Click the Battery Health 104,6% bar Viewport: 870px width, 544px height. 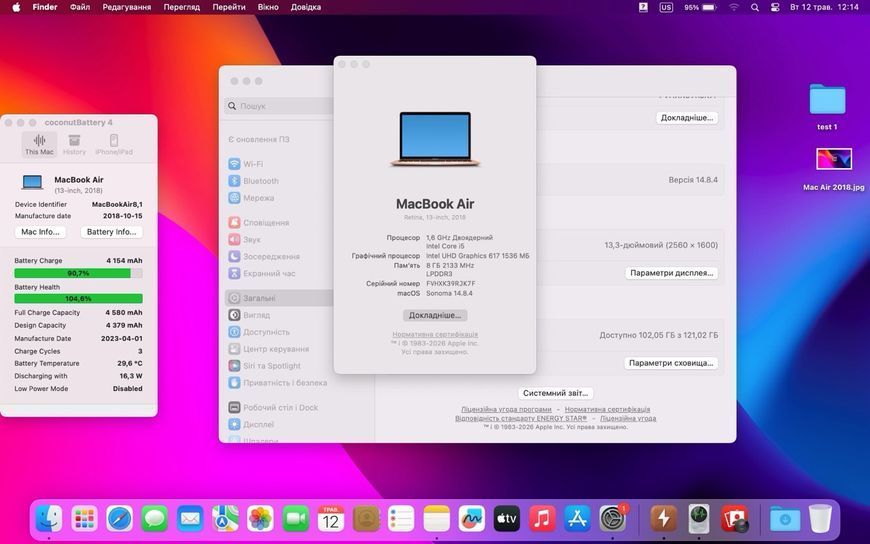tap(78, 299)
